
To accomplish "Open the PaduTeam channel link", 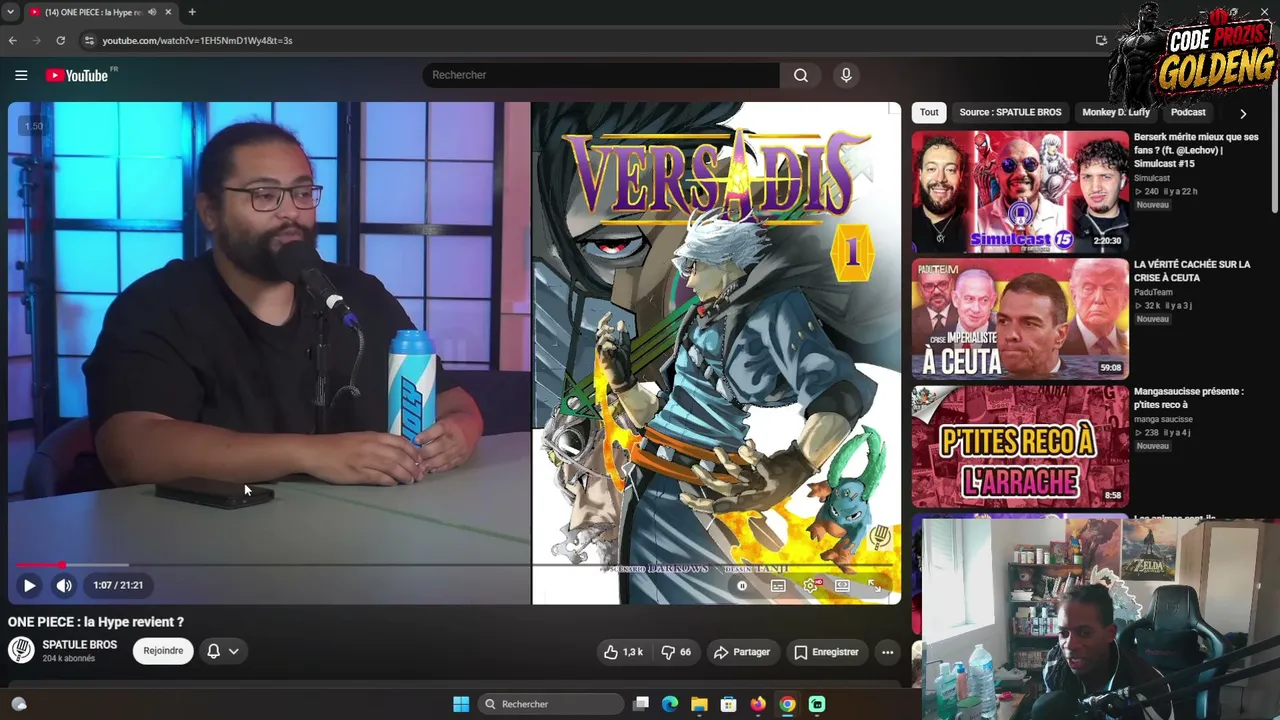I will click(x=1153, y=292).
